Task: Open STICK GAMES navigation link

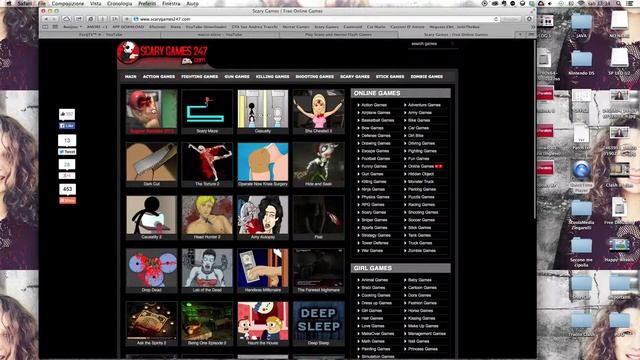Action: [390, 77]
